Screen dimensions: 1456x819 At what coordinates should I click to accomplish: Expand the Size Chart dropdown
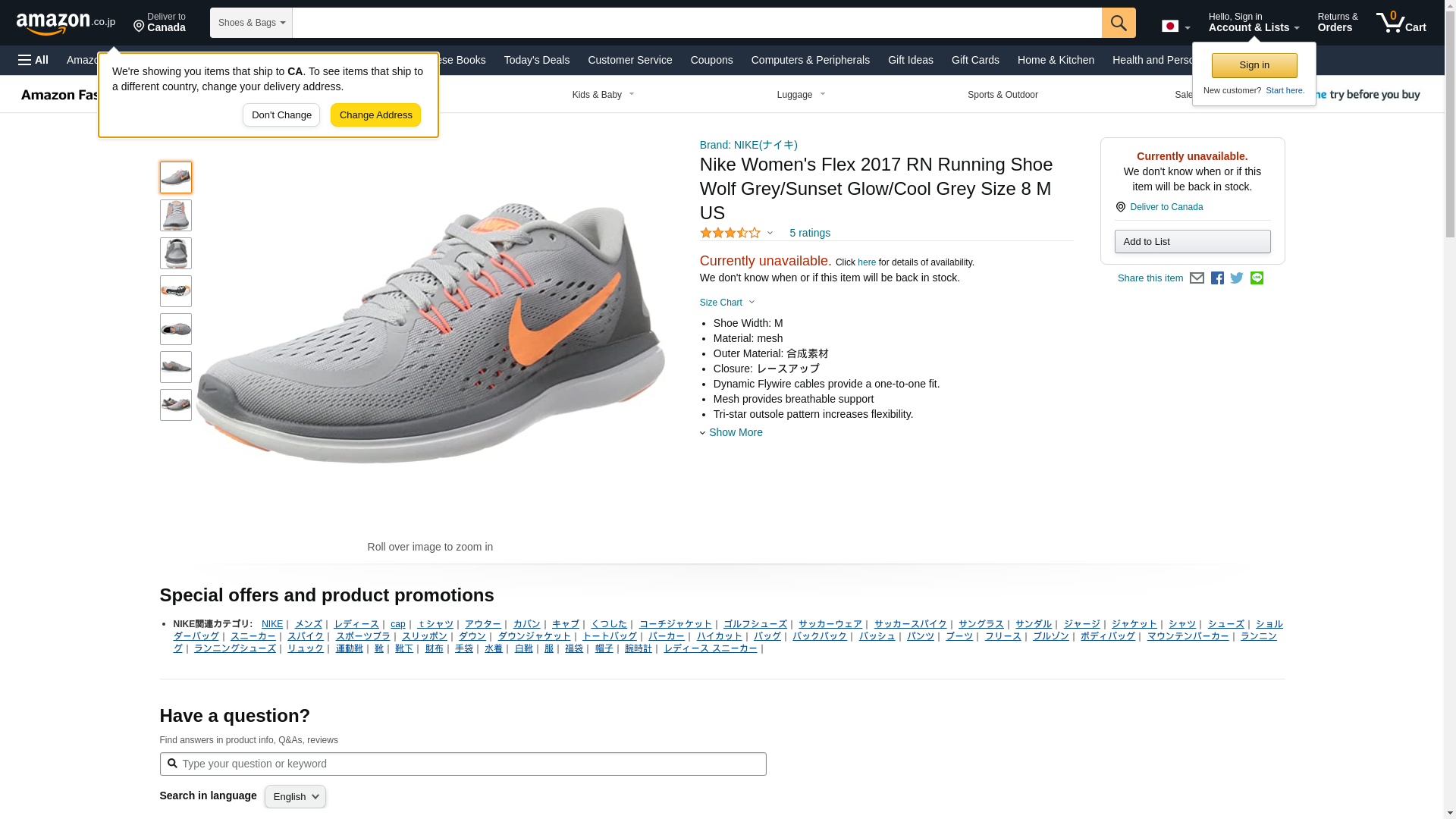[727, 303]
